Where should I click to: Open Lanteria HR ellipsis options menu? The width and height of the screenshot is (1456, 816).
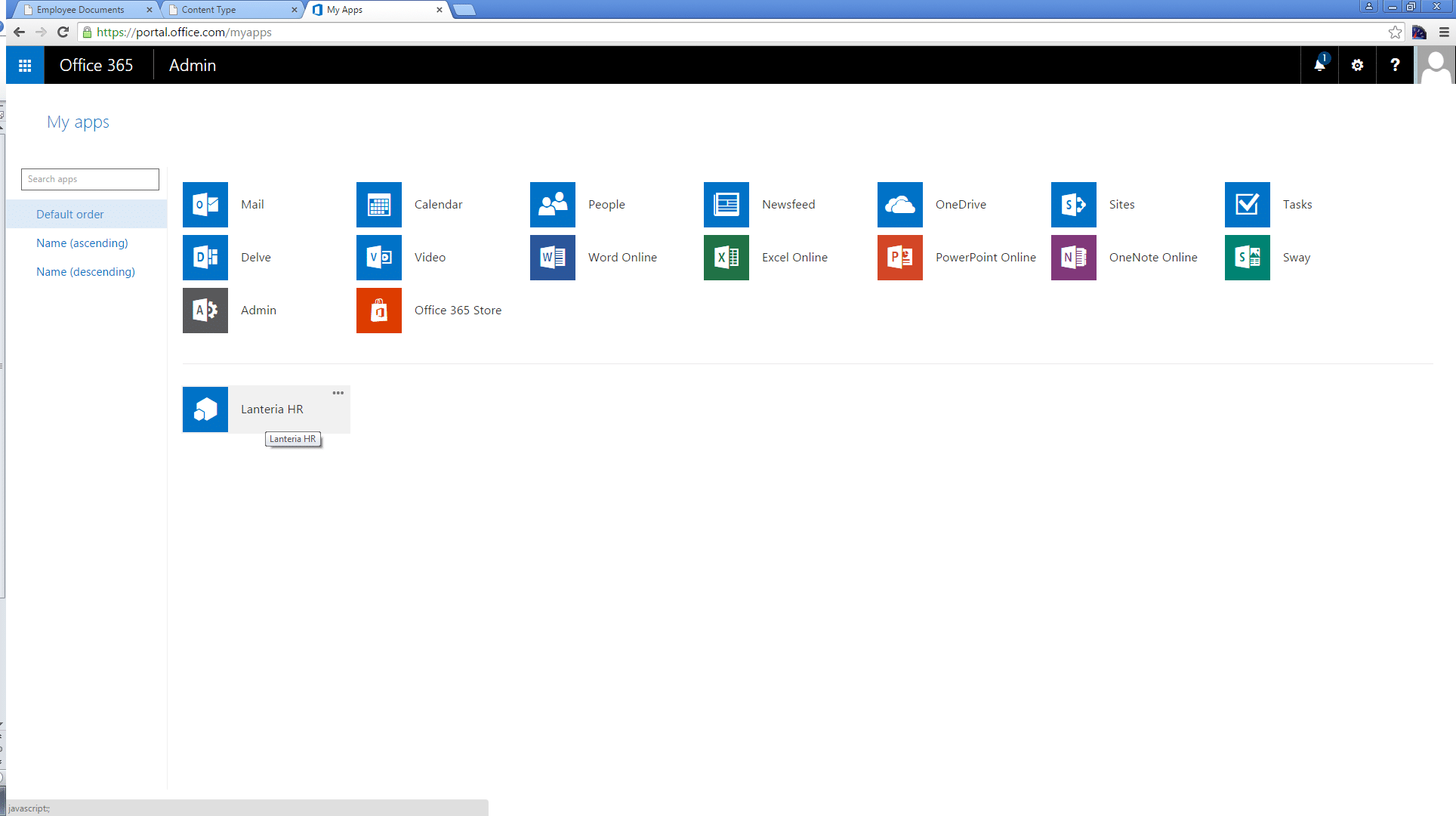[338, 393]
